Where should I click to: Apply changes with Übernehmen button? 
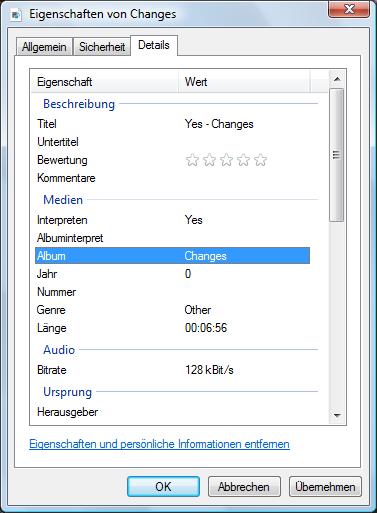(x=325, y=487)
